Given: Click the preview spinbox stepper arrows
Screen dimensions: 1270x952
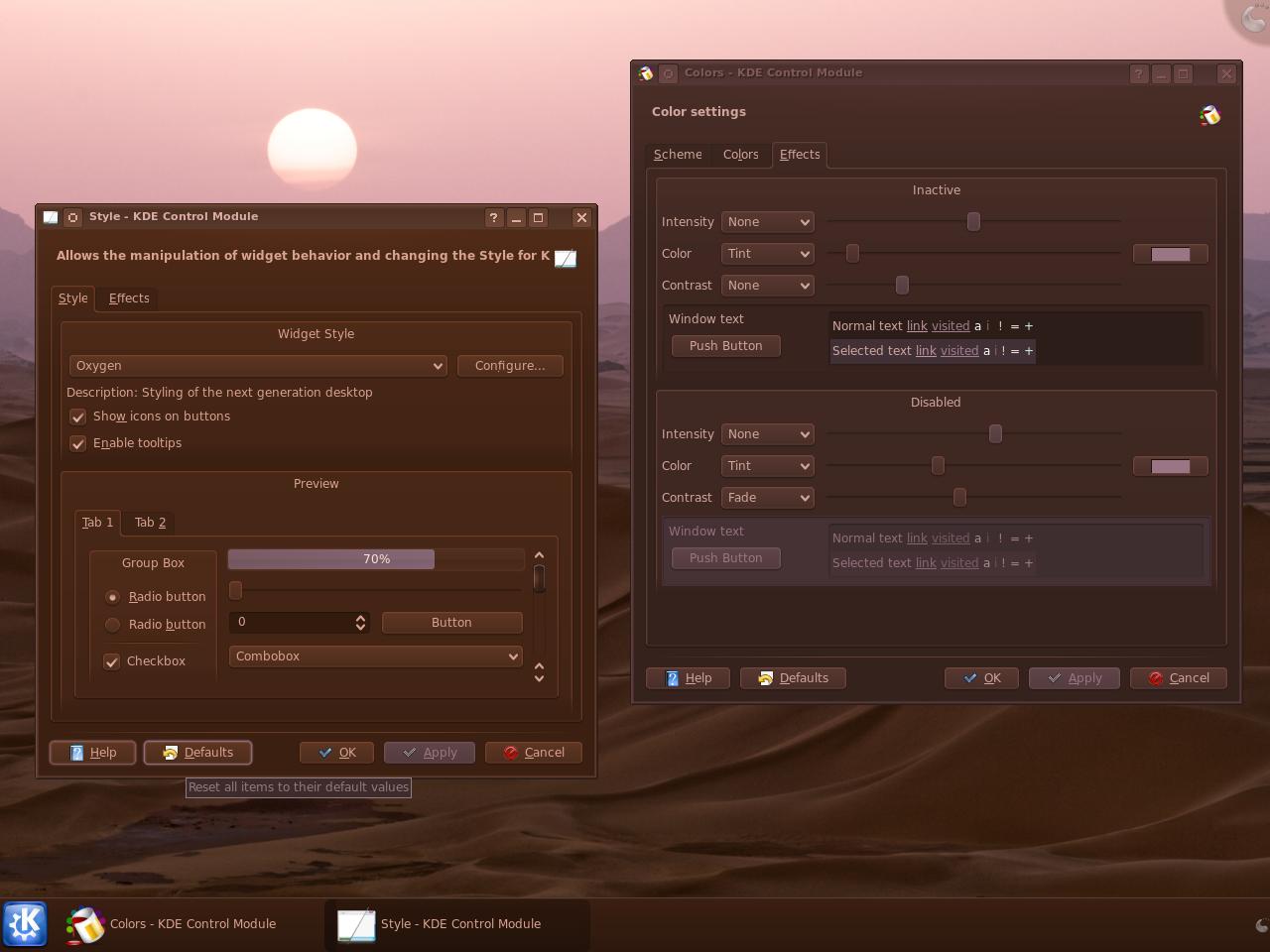Looking at the screenshot, I should (360, 623).
